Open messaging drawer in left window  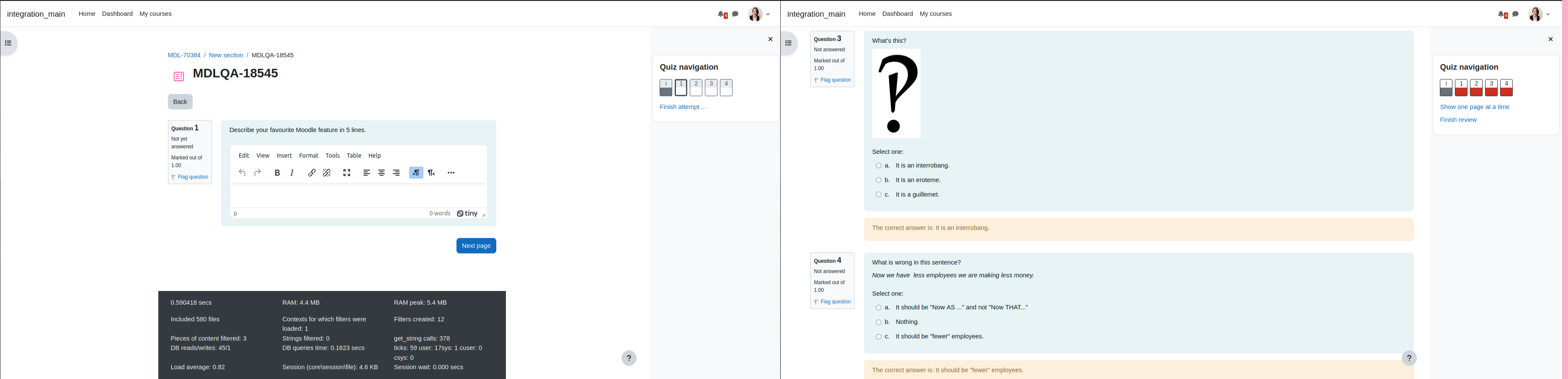735,14
